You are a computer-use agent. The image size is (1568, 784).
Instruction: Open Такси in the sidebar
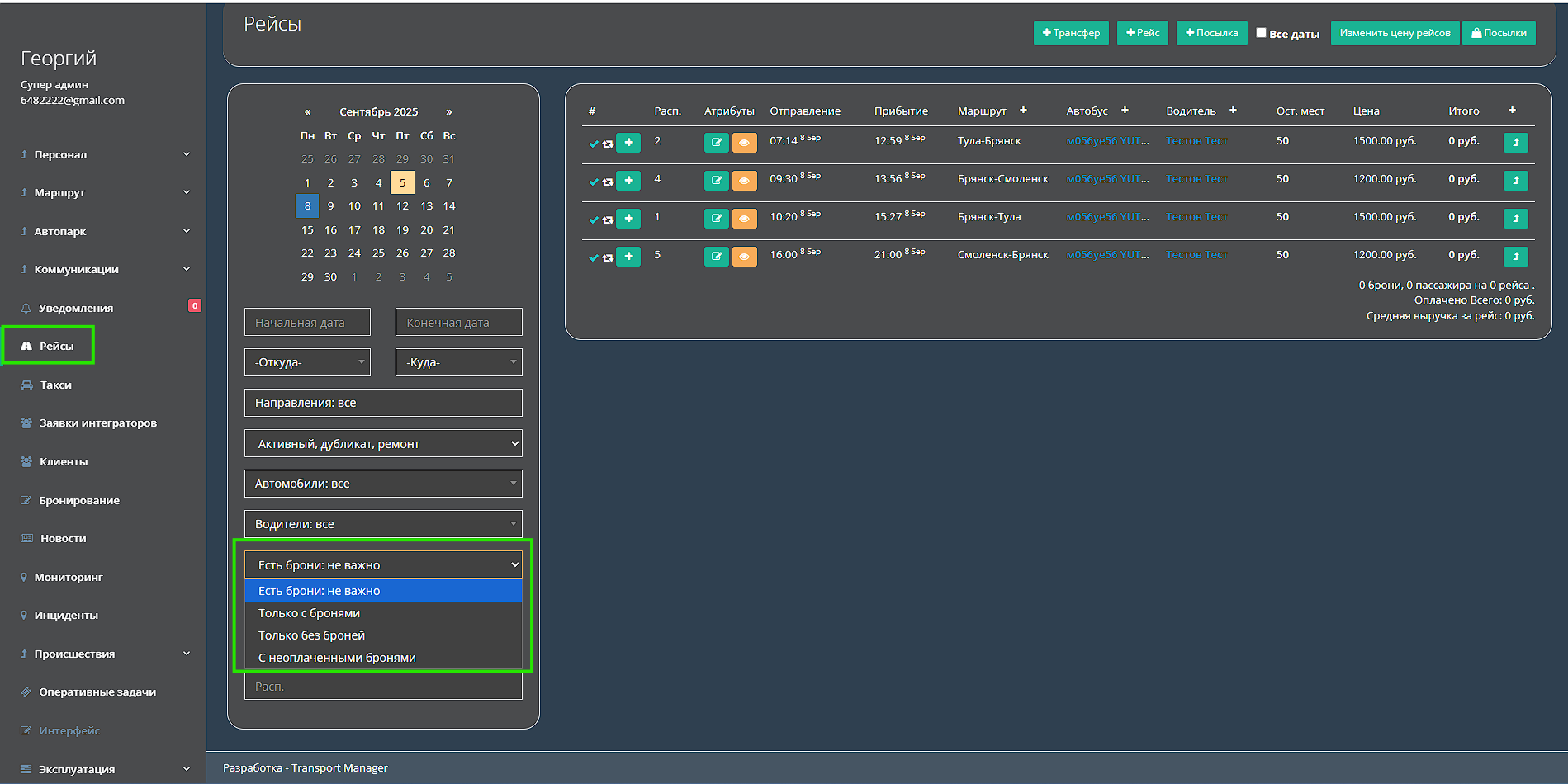point(55,385)
